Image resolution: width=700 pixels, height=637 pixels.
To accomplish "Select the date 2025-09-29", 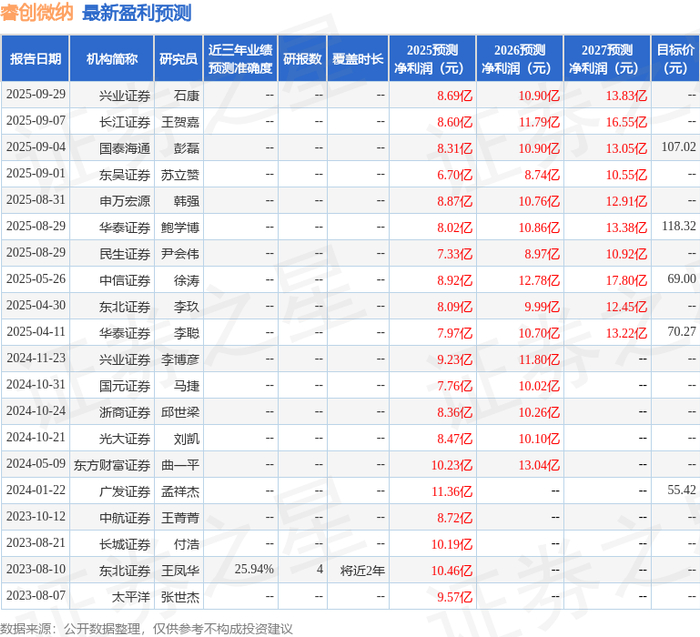I will tap(36, 94).
